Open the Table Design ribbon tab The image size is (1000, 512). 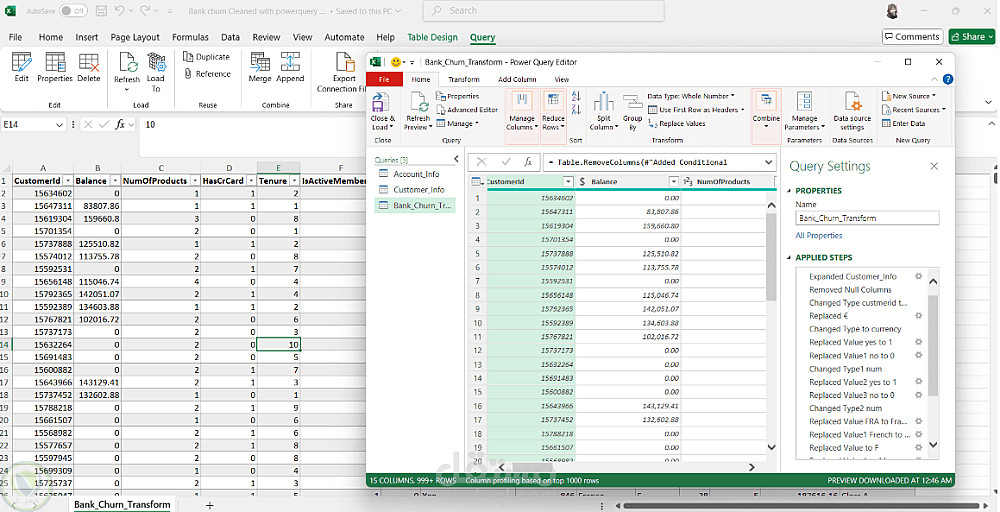tap(432, 37)
